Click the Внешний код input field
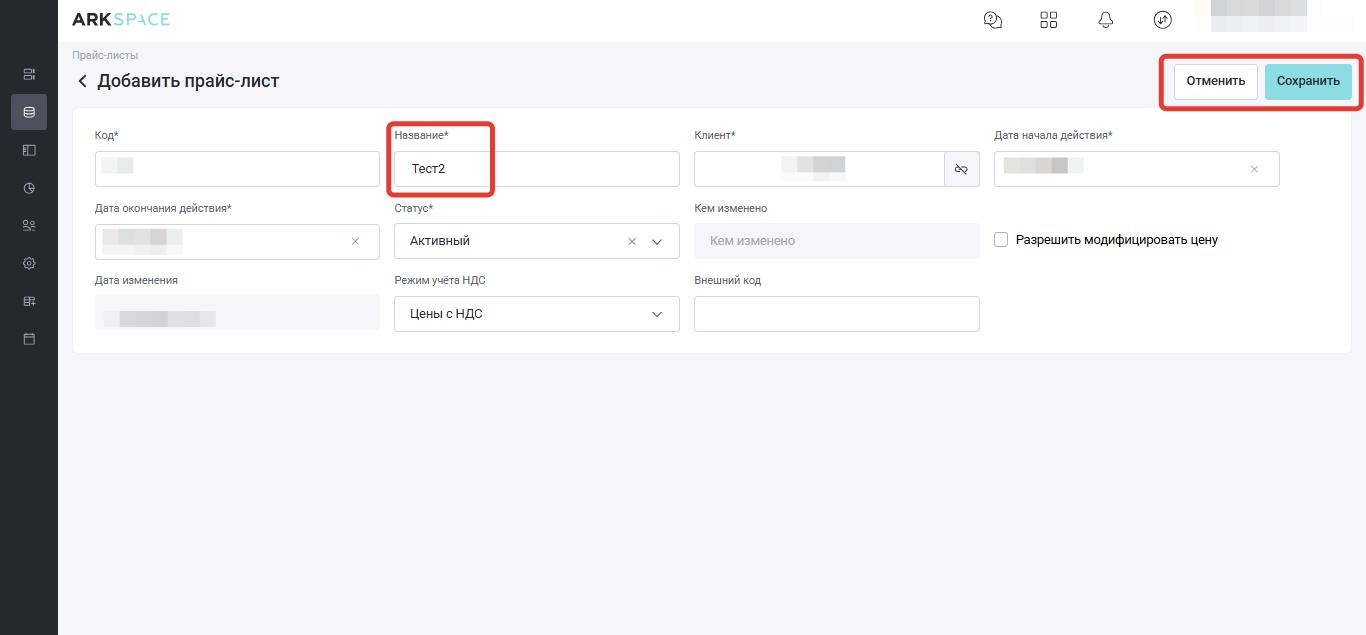The width and height of the screenshot is (1366, 635). pos(836,314)
